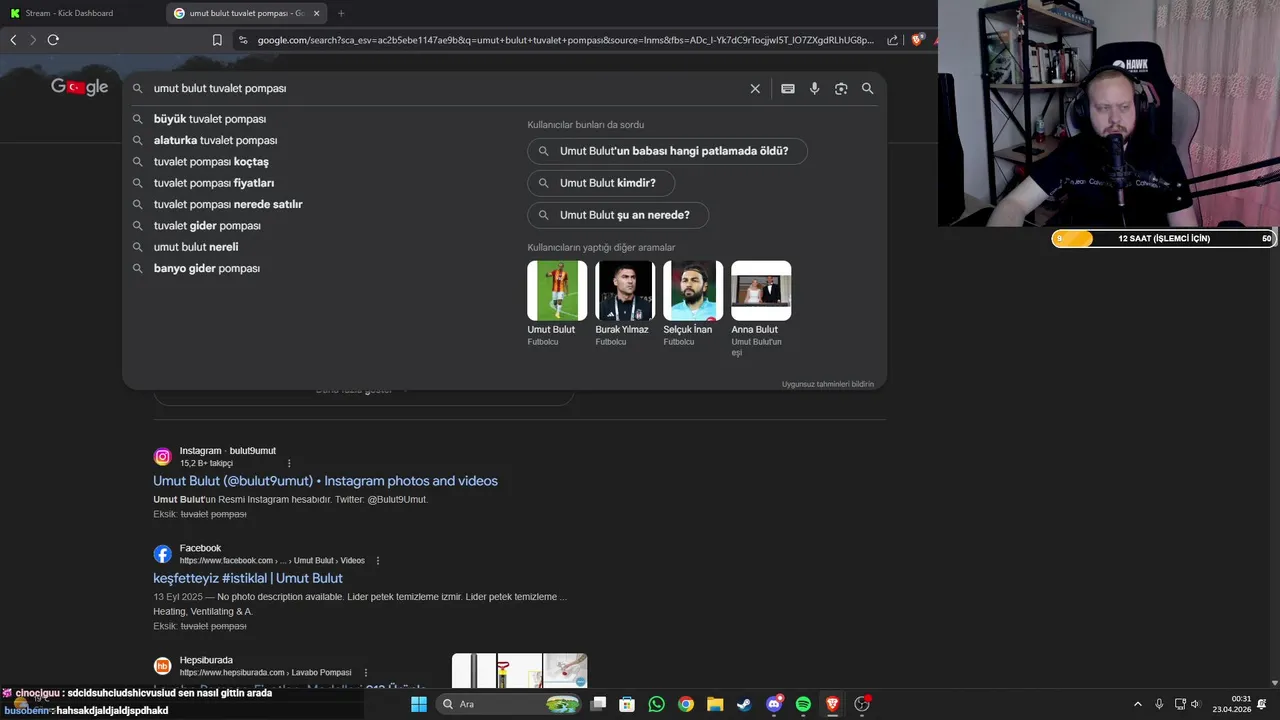Open Burak Yılmaz thumbnail
This screenshot has width=1280, height=720.
(x=625, y=291)
